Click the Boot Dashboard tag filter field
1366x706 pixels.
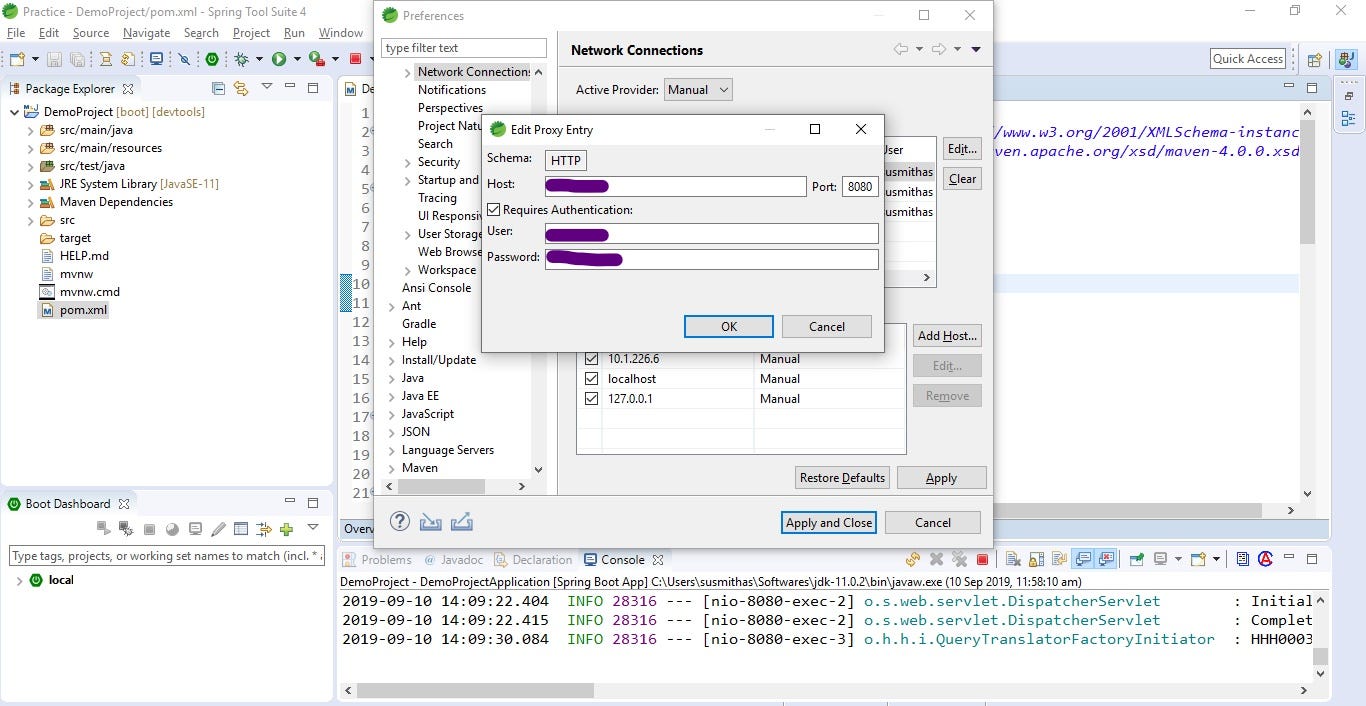pyautogui.click(x=167, y=556)
